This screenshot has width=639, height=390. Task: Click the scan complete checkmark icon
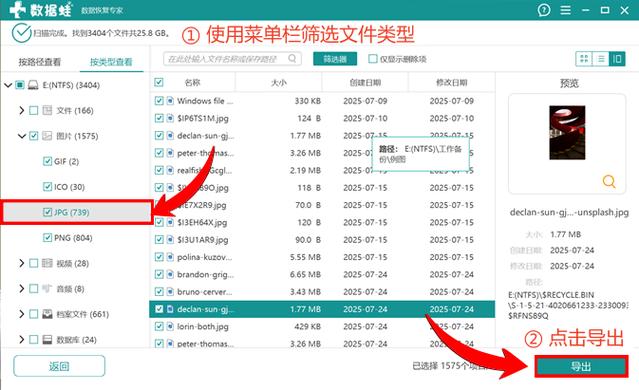point(21,33)
